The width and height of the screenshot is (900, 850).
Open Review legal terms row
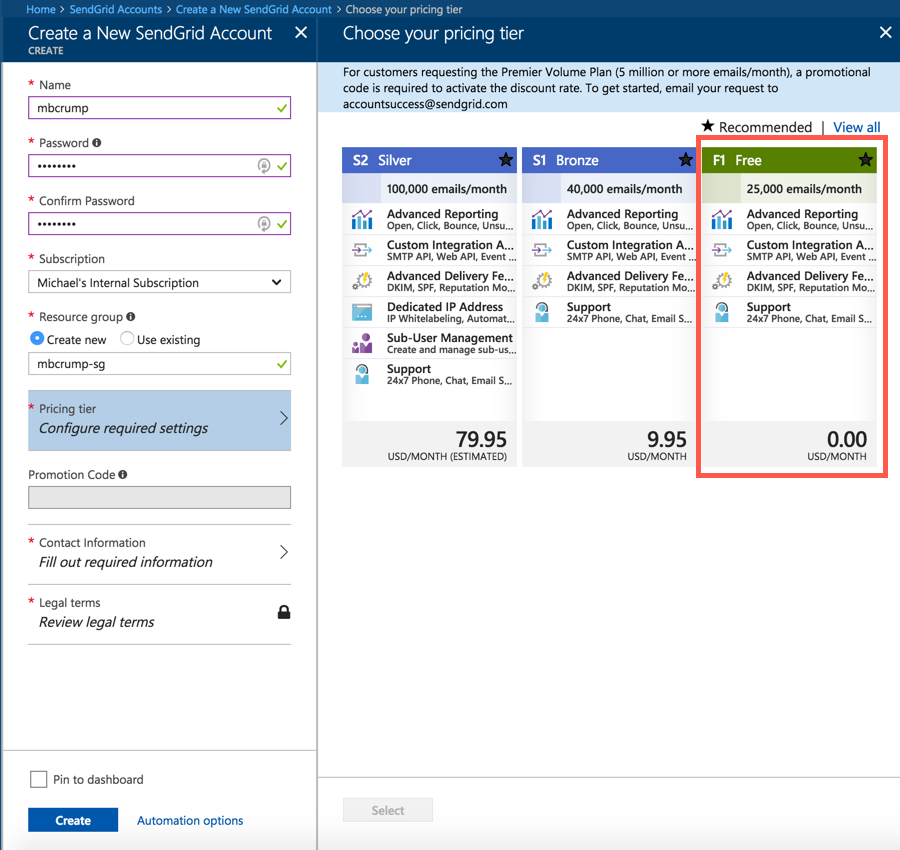160,613
